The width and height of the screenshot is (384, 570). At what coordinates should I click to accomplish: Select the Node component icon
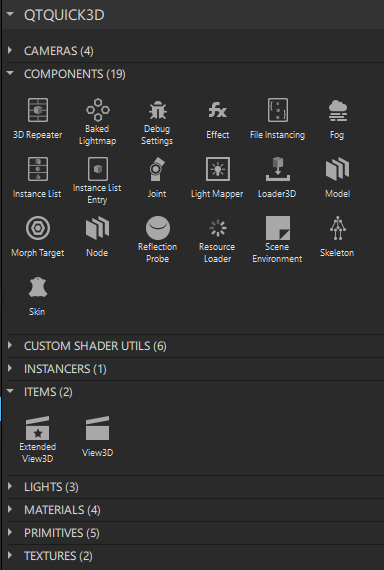point(97,228)
